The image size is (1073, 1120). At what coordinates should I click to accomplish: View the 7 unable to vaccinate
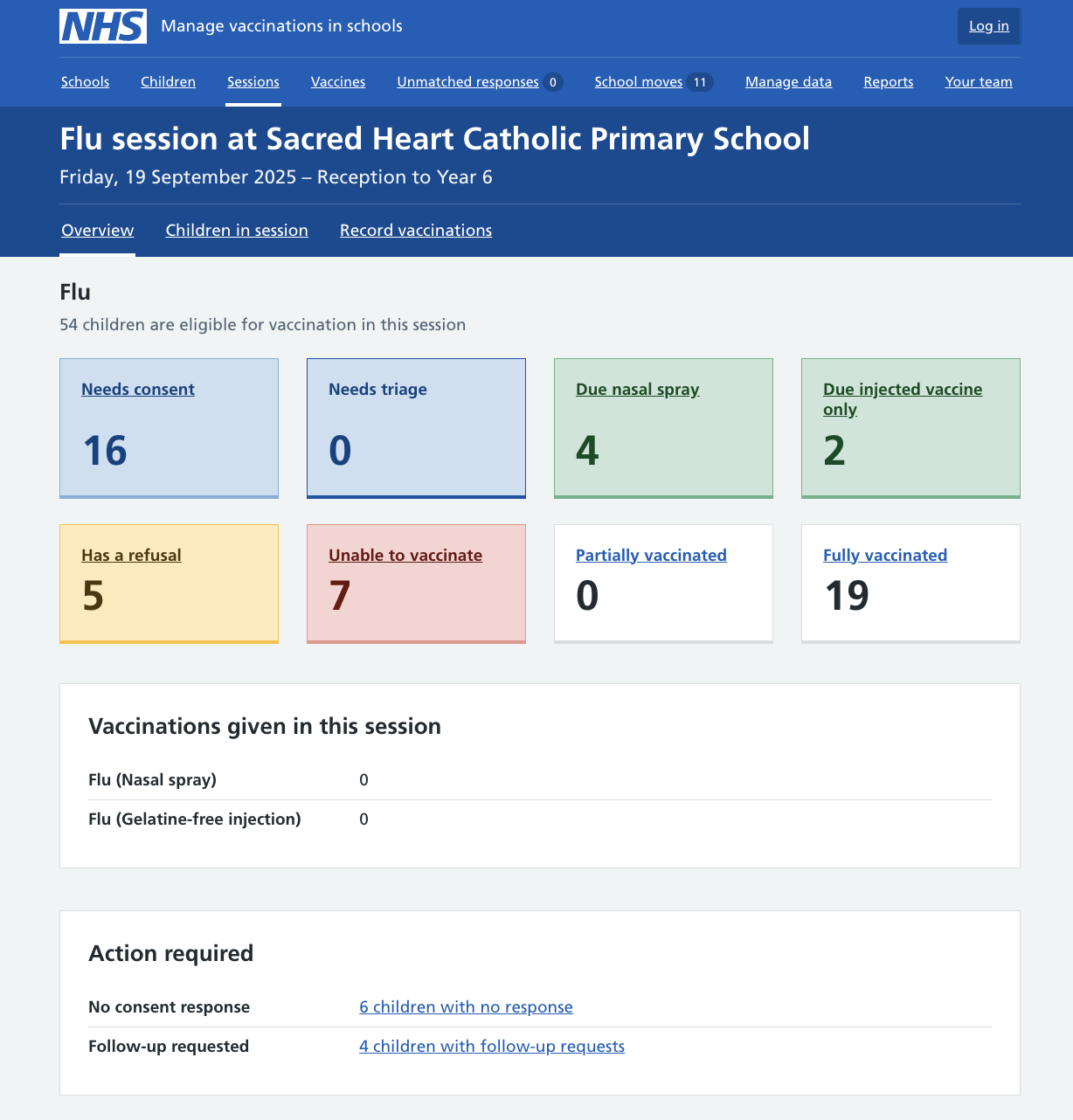click(x=405, y=555)
